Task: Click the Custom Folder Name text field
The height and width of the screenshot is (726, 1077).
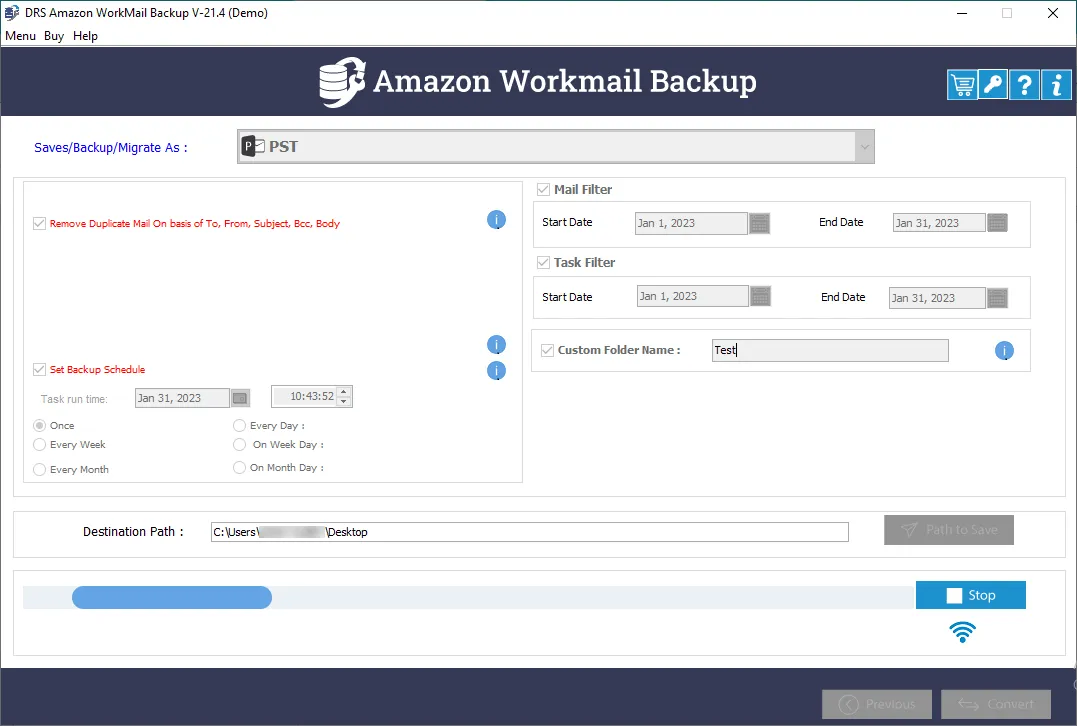Action: (x=830, y=350)
